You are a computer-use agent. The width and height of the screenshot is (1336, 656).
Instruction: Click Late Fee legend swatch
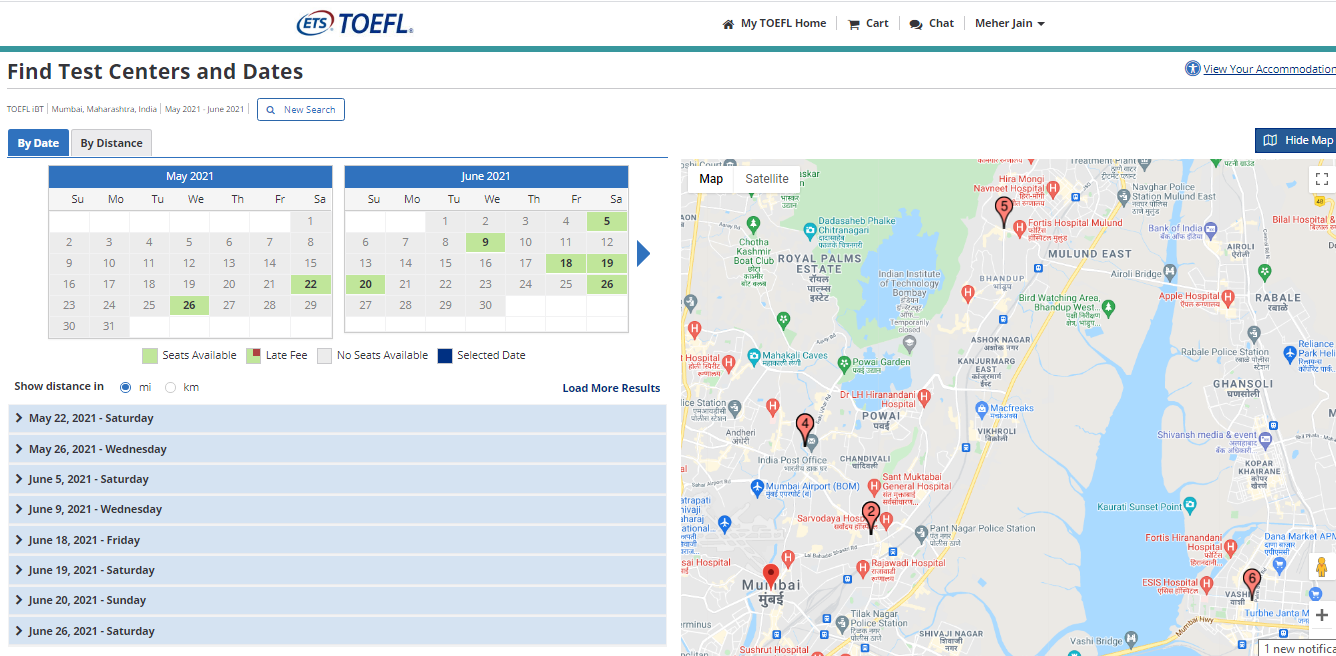point(254,355)
